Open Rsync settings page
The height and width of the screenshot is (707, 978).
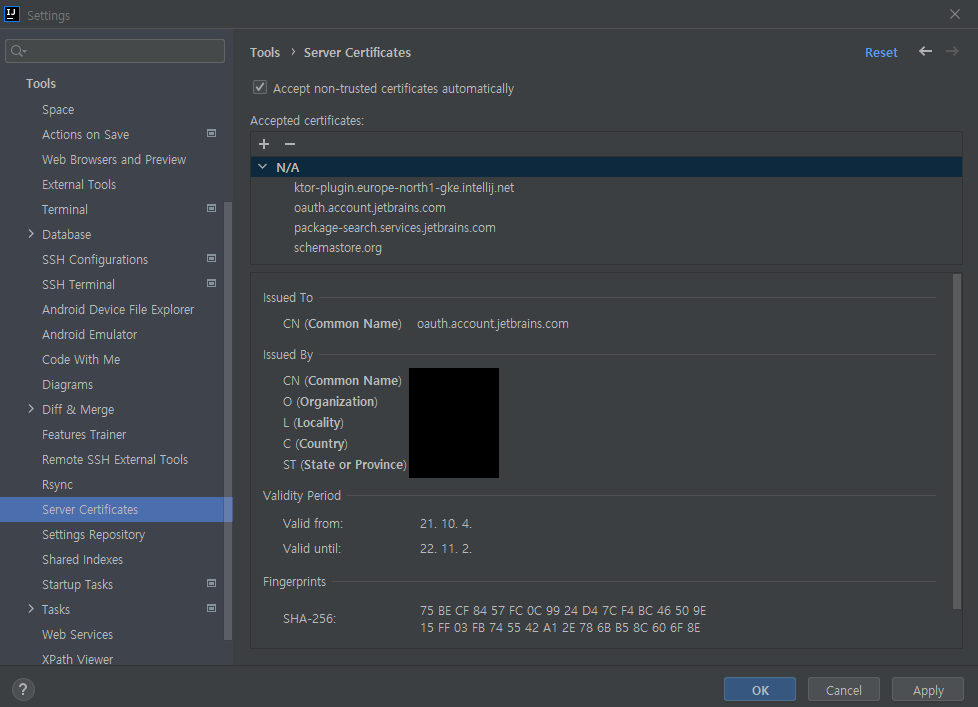[57, 484]
